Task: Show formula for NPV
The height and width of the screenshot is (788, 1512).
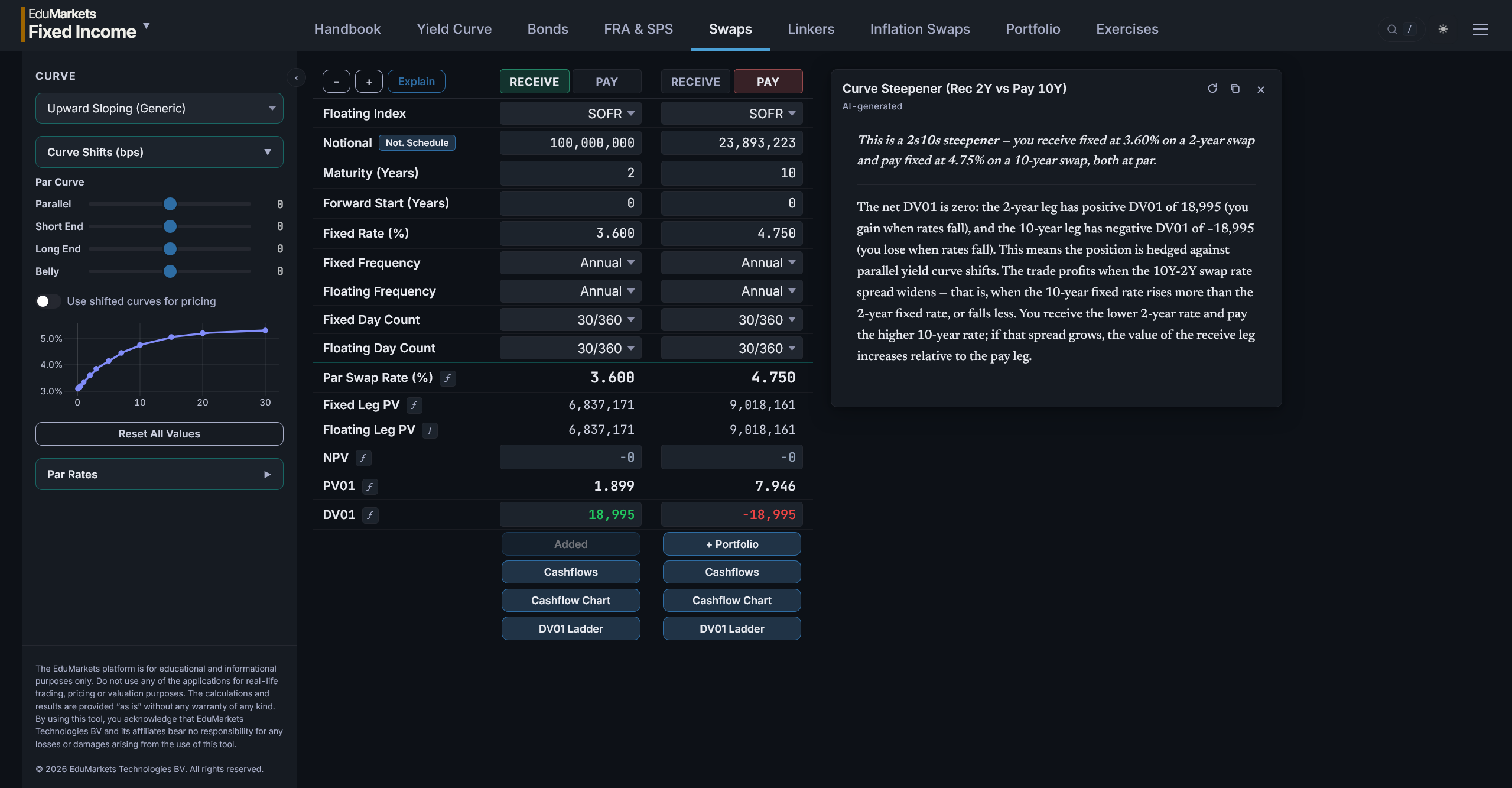Action: [x=363, y=458]
